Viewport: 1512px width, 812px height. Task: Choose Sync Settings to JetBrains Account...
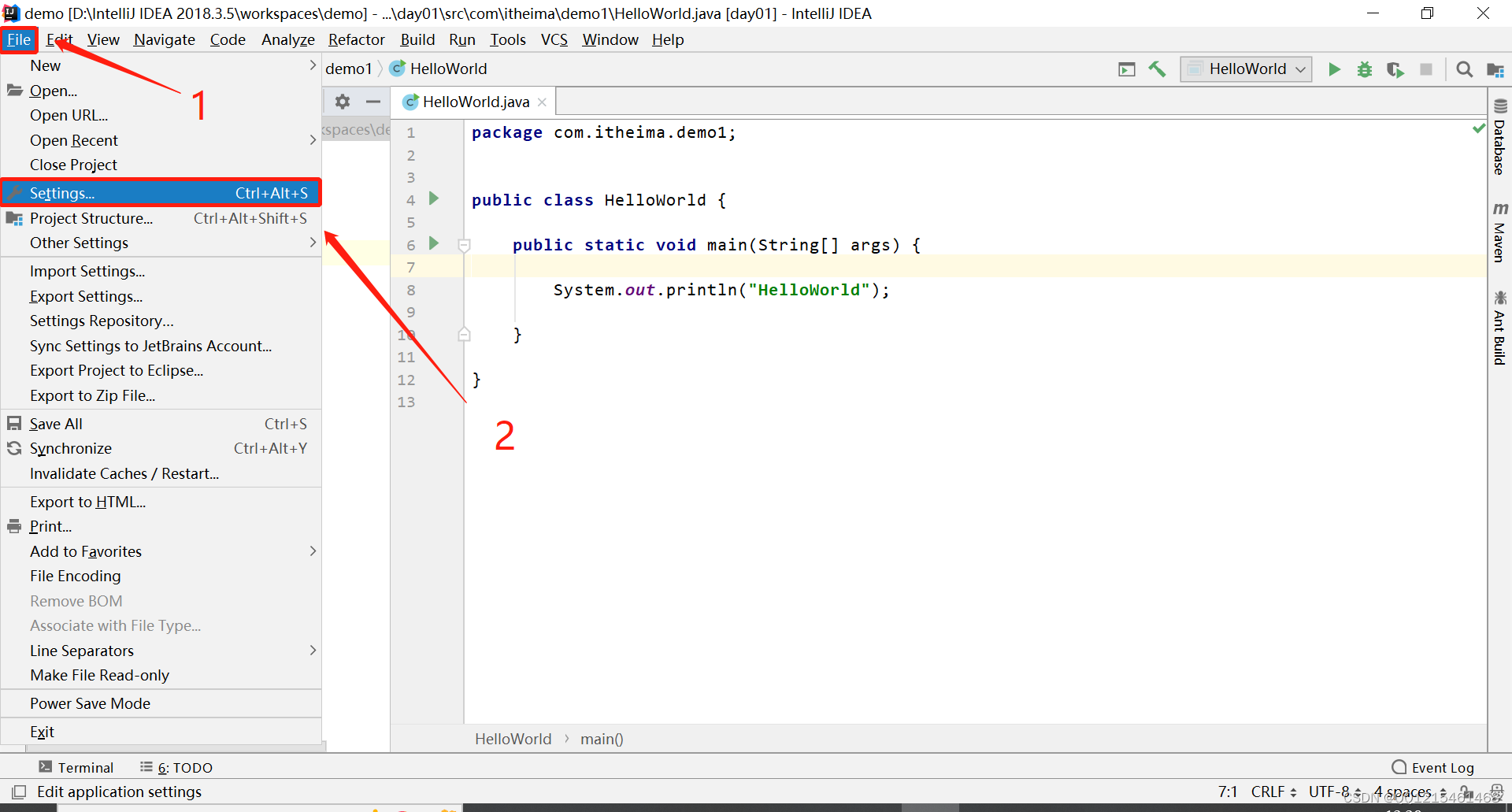click(x=161, y=346)
